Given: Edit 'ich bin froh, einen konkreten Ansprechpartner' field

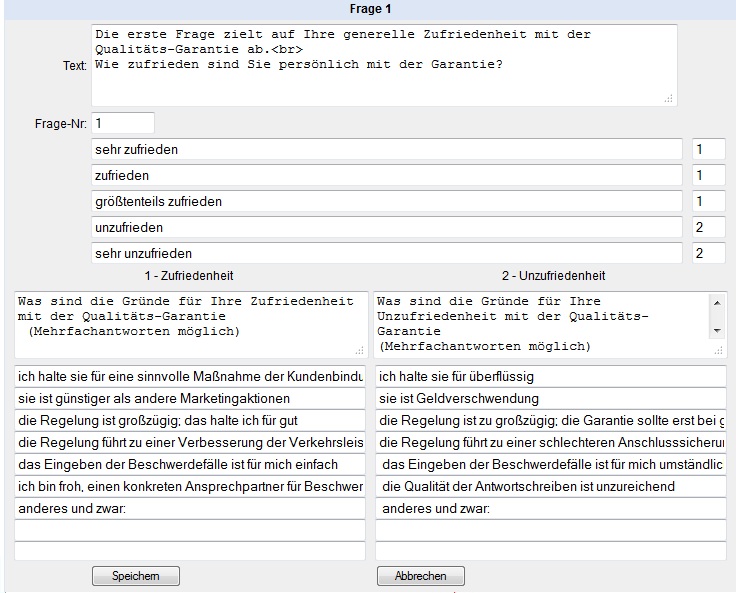Looking at the screenshot, I should pos(190,487).
